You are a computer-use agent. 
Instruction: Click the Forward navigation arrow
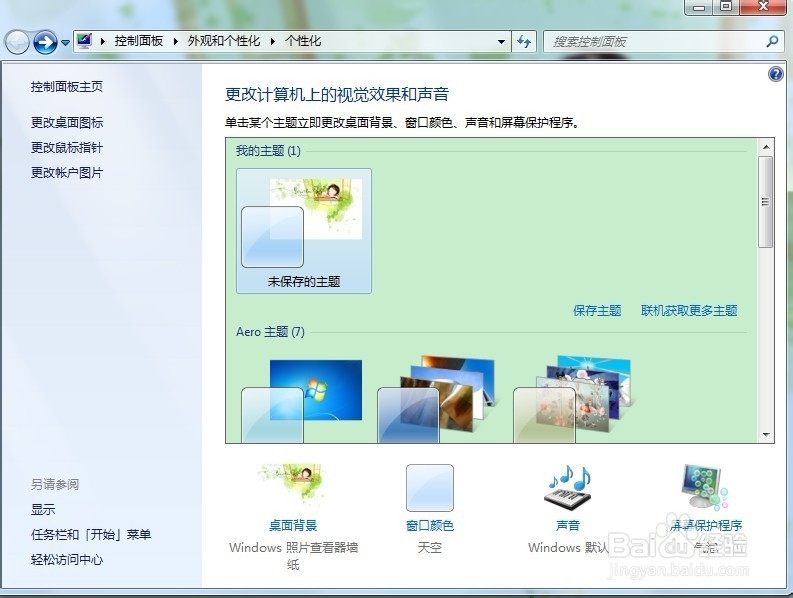coord(45,42)
